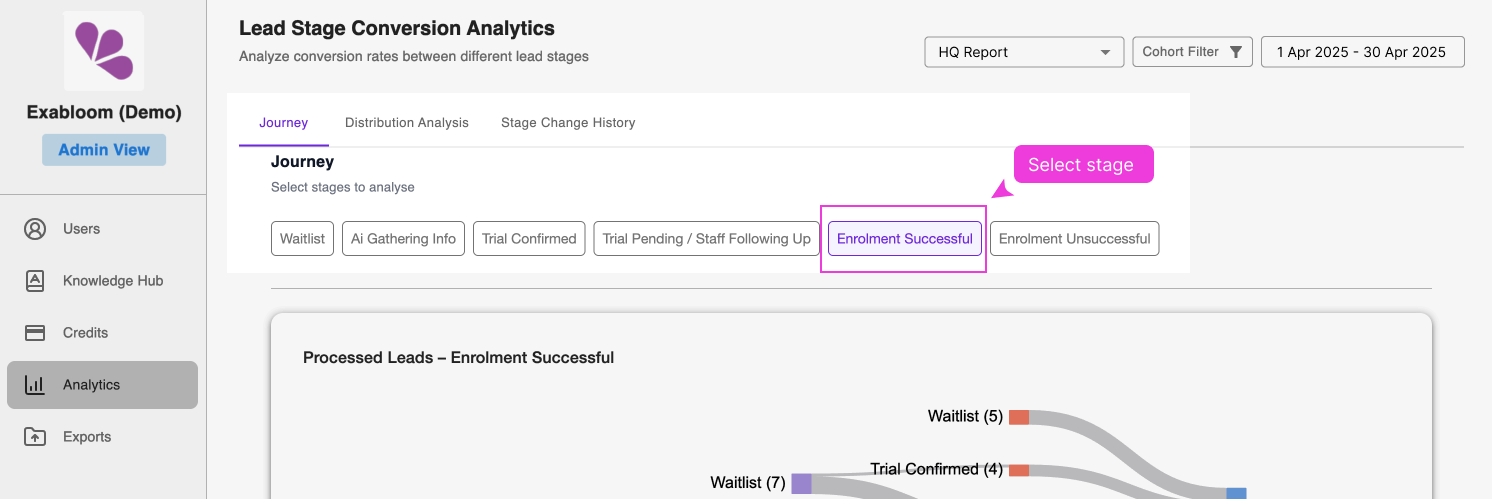Expand the HQ Report dropdown arrow

1105,52
